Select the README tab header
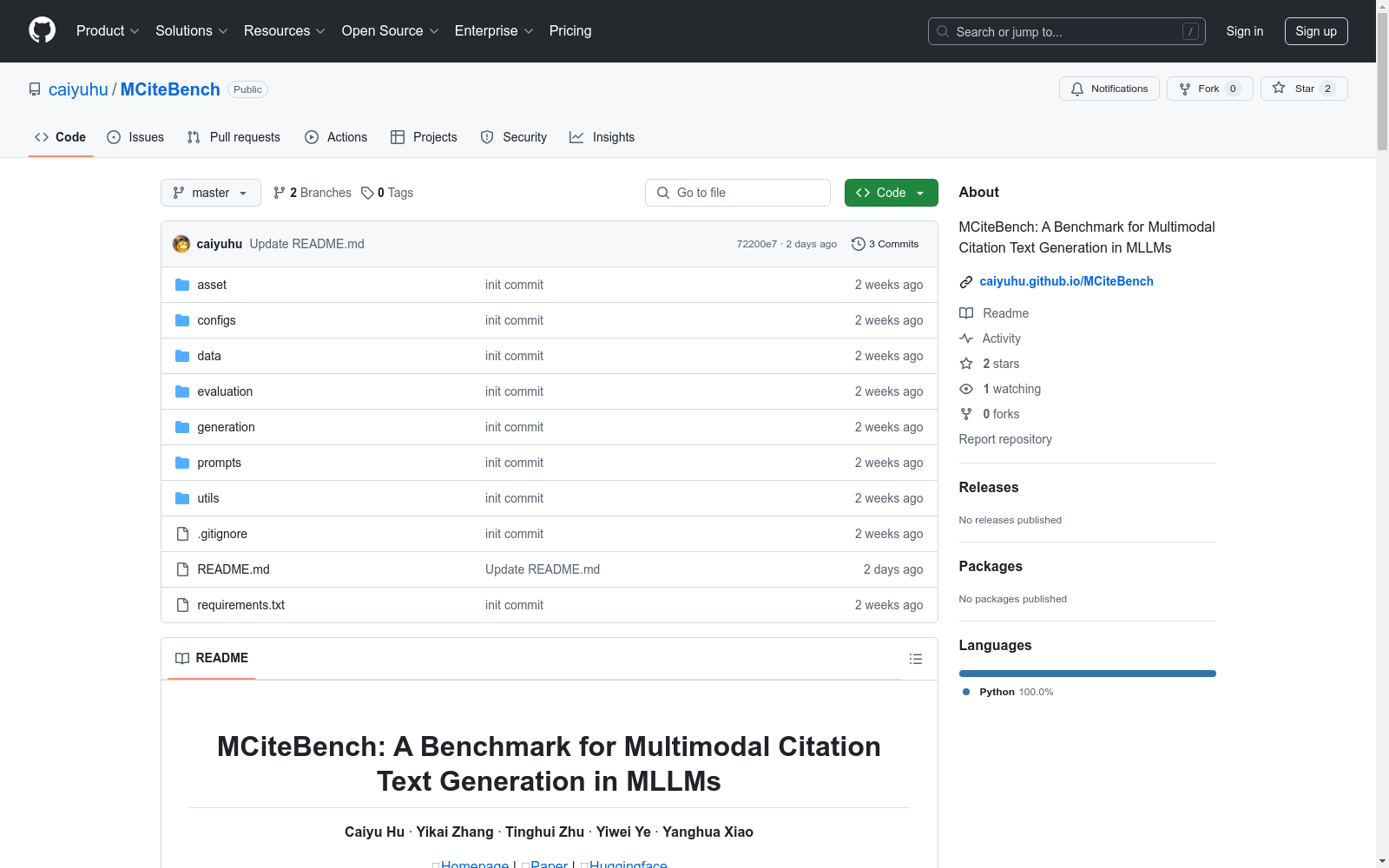 212,658
